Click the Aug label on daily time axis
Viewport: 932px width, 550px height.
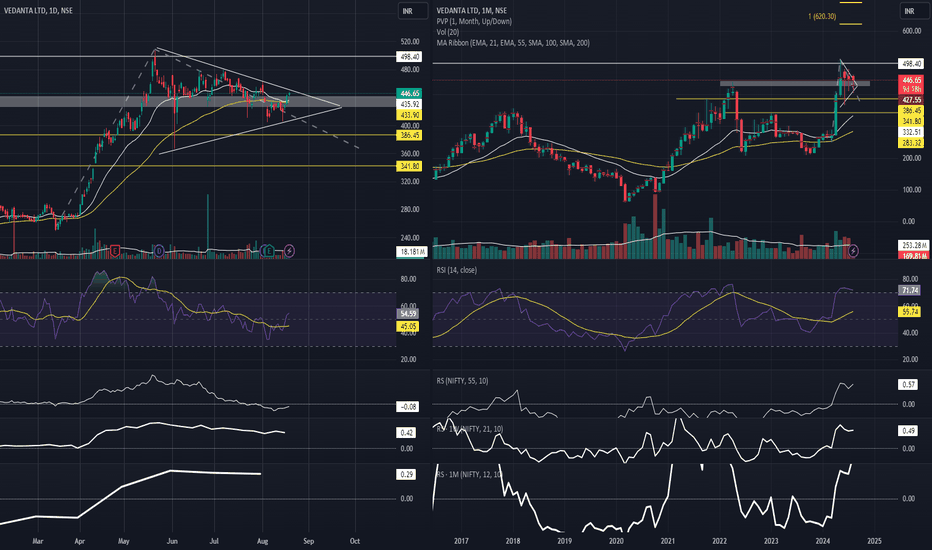coord(262,541)
